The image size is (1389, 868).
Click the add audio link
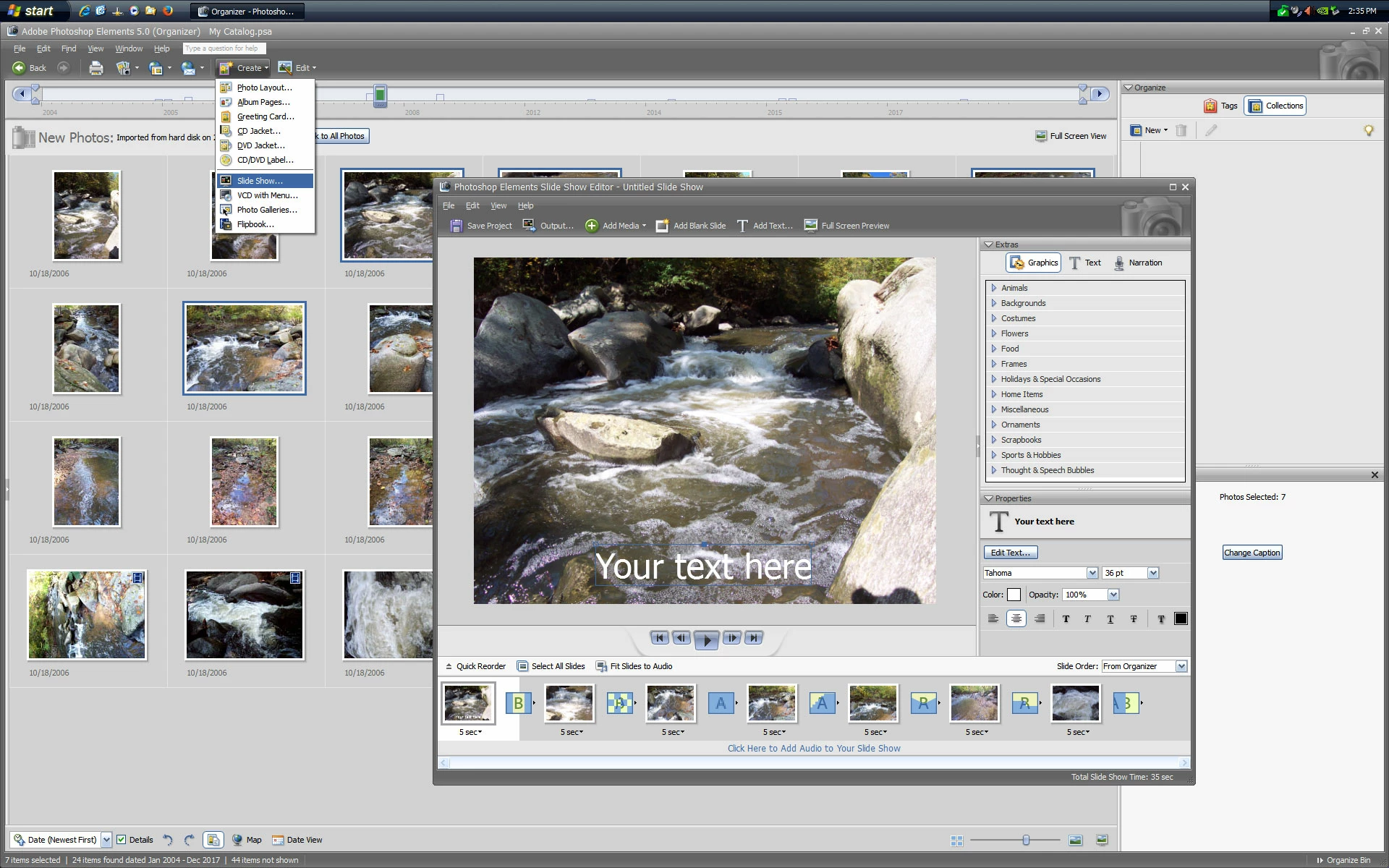click(x=814, y=749)
